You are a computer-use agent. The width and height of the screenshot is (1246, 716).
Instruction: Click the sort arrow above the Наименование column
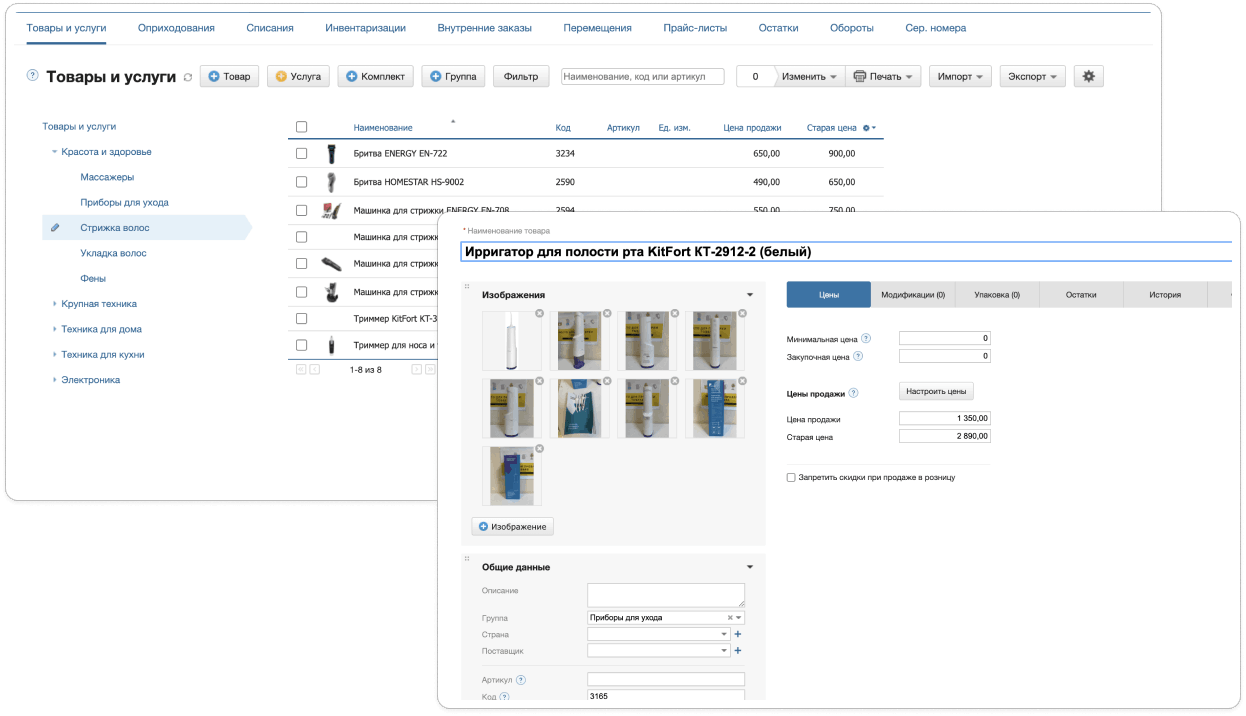453,121
